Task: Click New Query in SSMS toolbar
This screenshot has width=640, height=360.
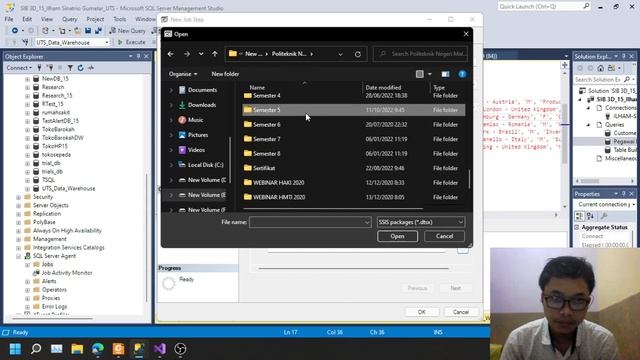Action: [127, 31]
